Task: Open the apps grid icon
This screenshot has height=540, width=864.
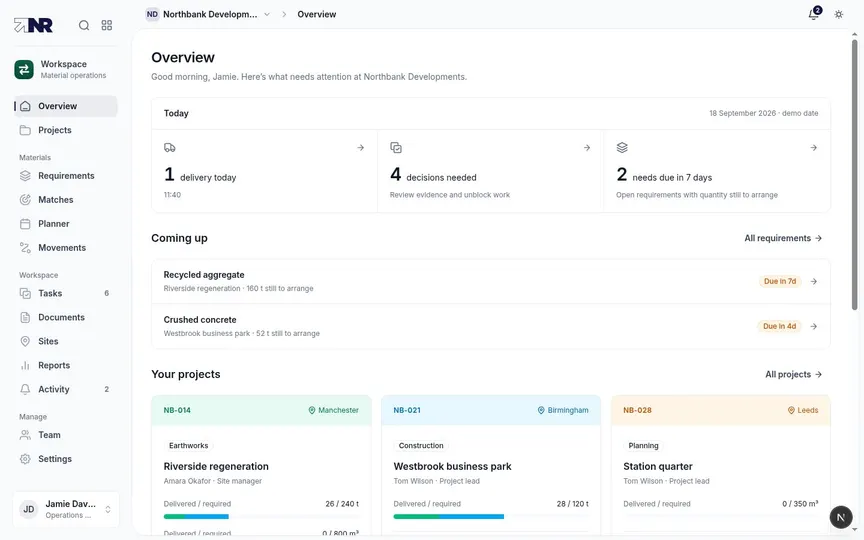Action: [107, 25]
